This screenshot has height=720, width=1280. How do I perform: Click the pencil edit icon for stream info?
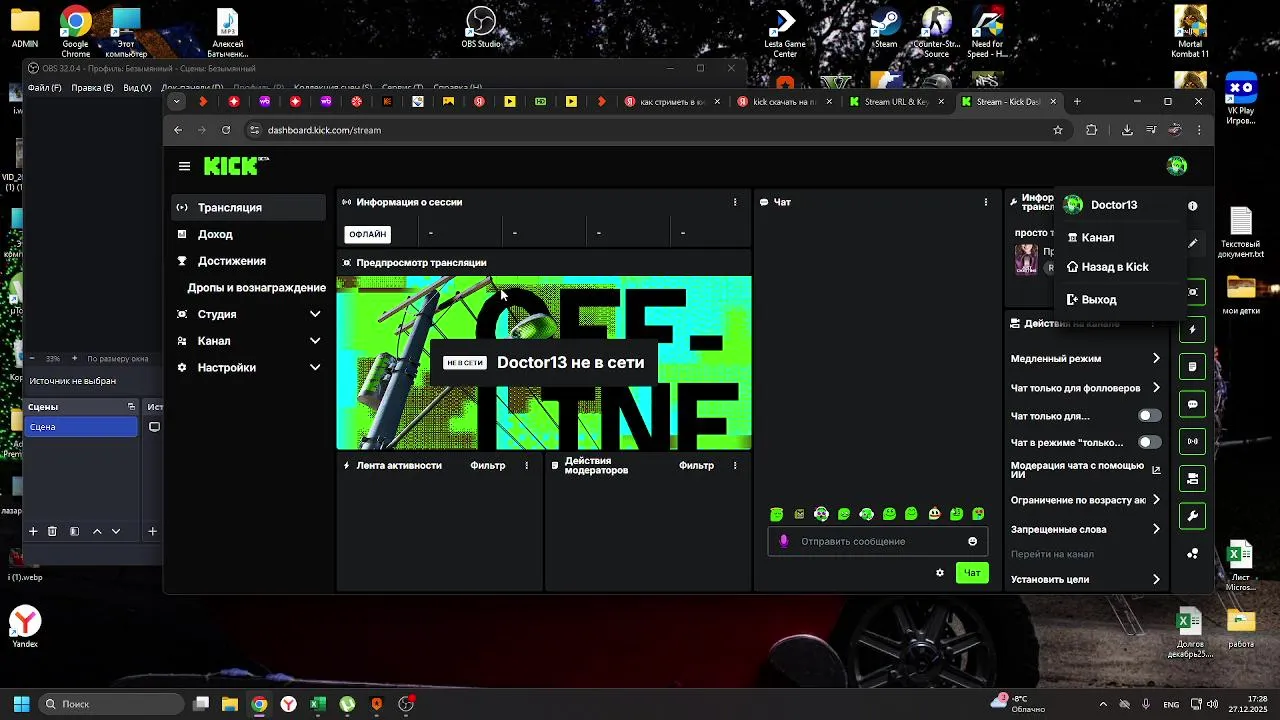[1192, 243]
